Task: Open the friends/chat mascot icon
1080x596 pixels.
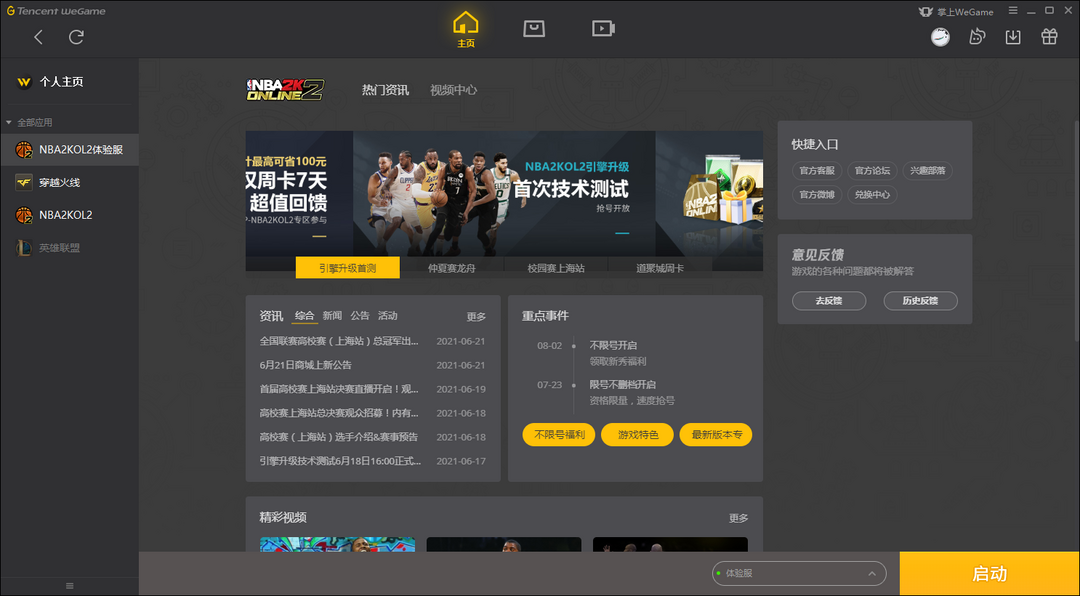Action: (977, 37)
